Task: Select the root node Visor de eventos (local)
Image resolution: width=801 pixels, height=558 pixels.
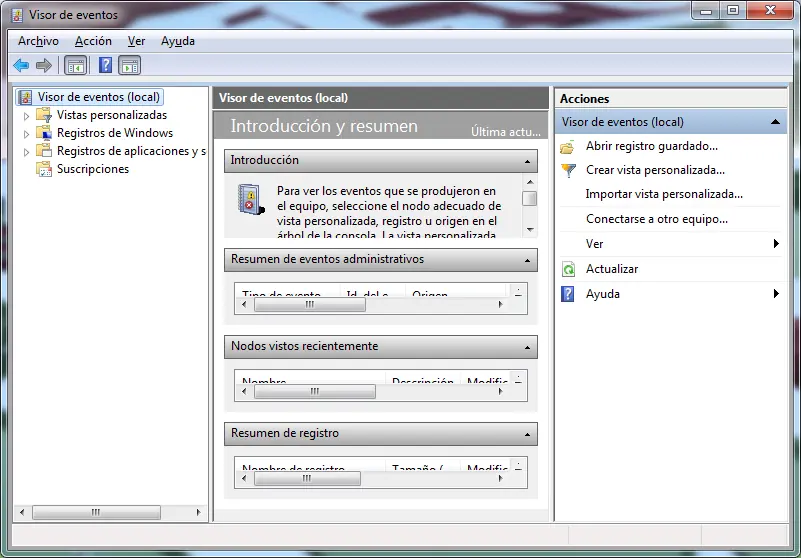Action: pos(90,97)
